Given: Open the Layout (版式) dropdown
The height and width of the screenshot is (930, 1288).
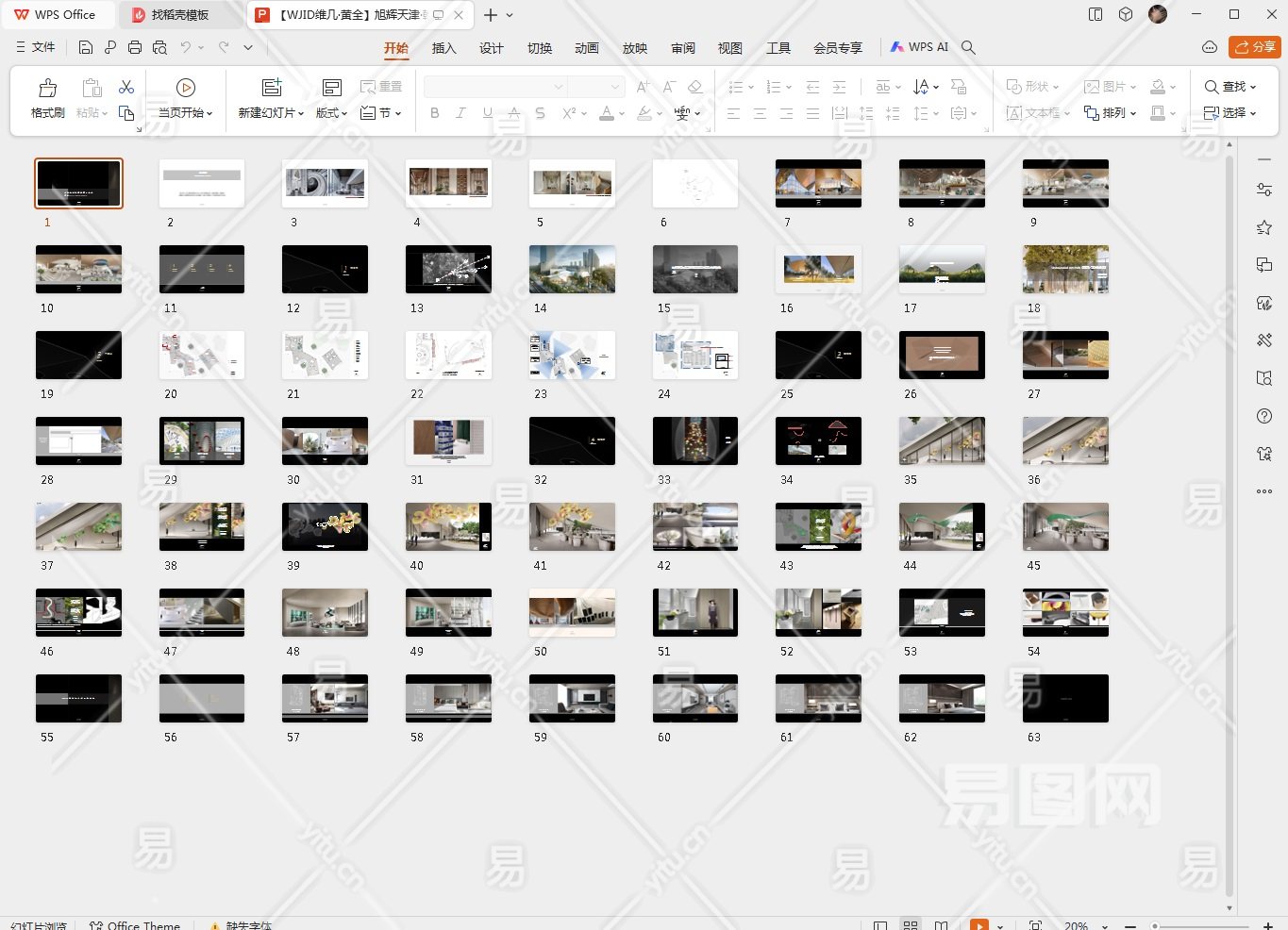Looking at the screenshot, I should pos(331,112).
